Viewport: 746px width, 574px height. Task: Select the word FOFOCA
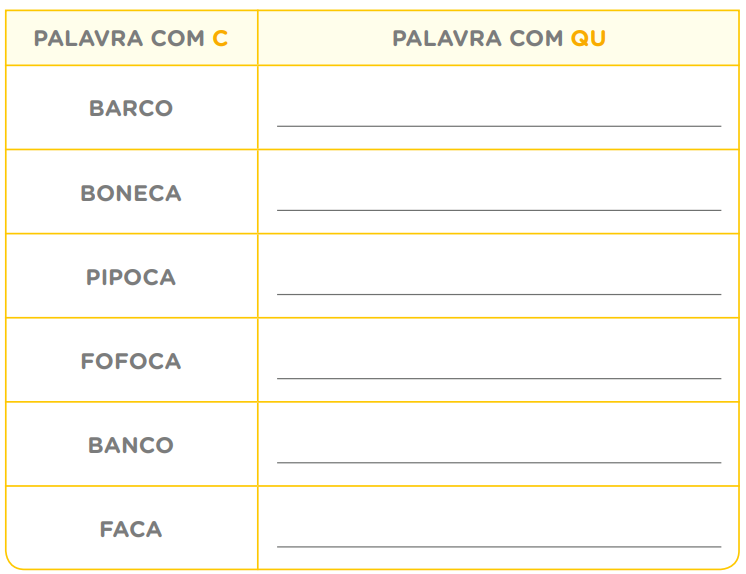[x=131, y=361]
